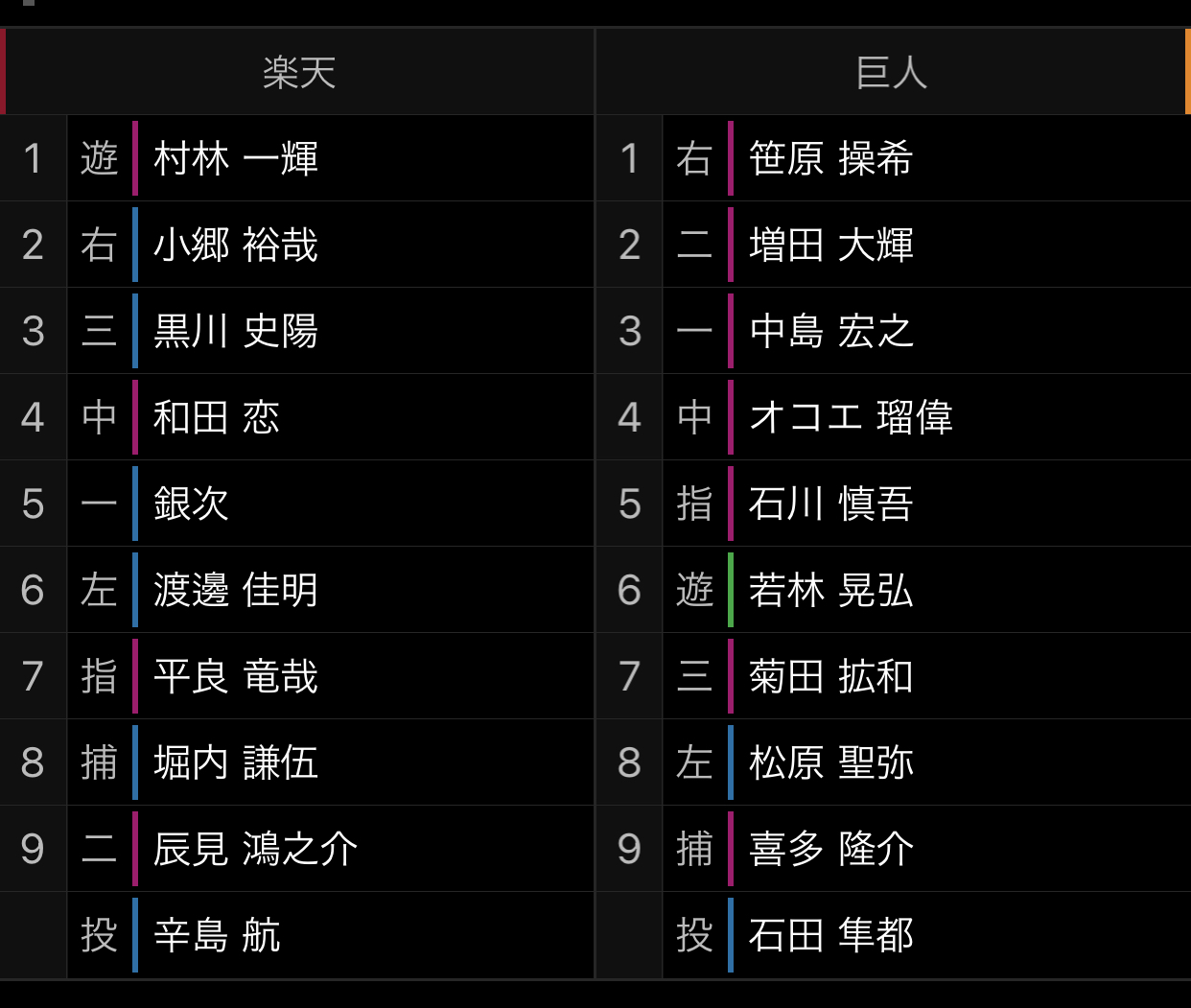Image resolution: width=1191 pixels, height=1008 pixels.
Task: Open player 和田 恋
Action: coord(217,417)
